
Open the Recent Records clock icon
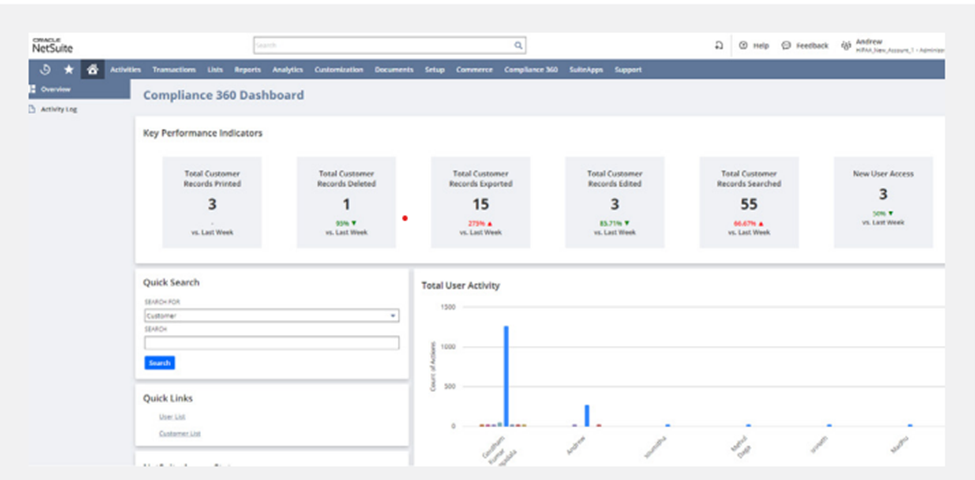coord(45,70)
